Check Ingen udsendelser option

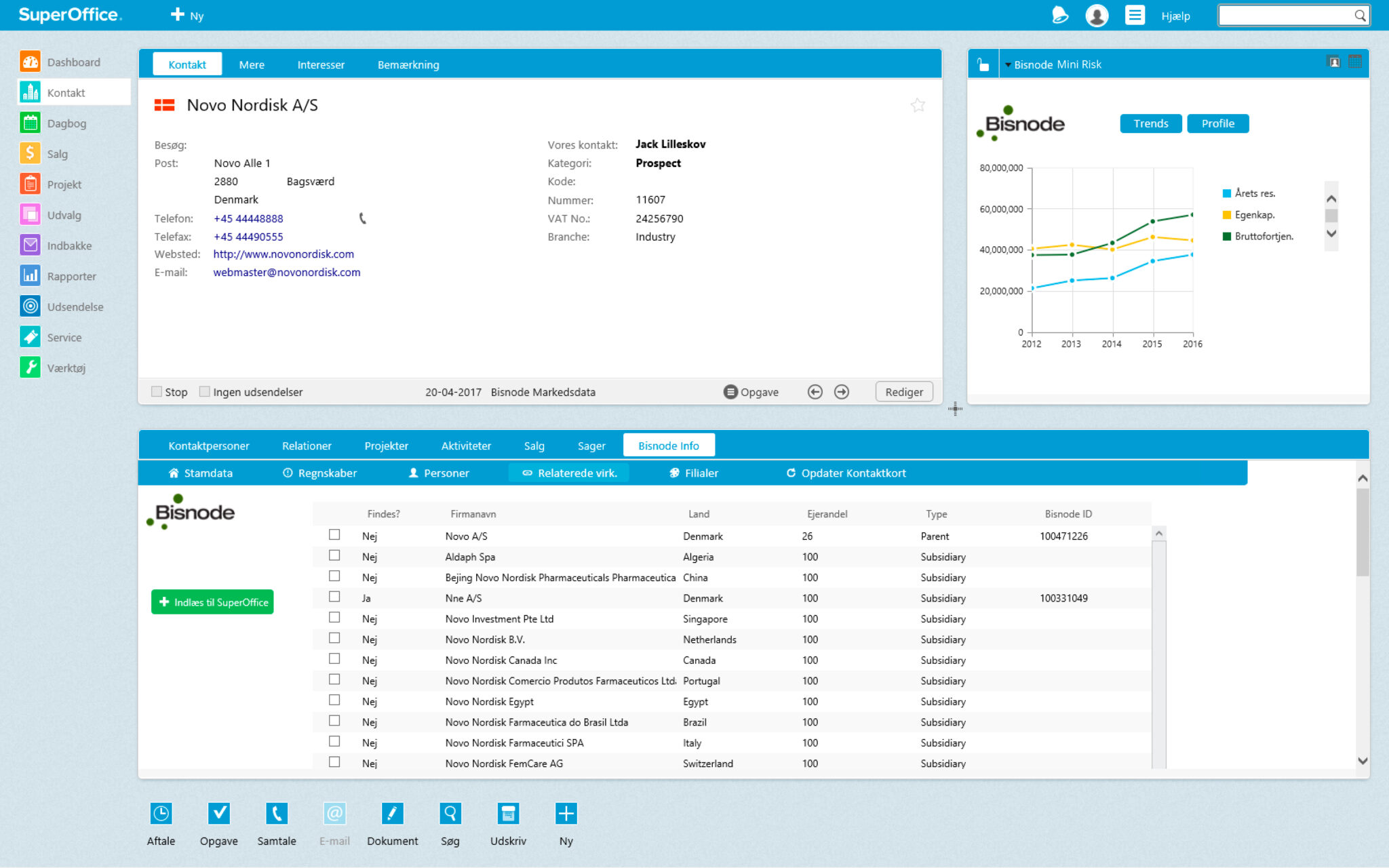[x=204, y=392]
